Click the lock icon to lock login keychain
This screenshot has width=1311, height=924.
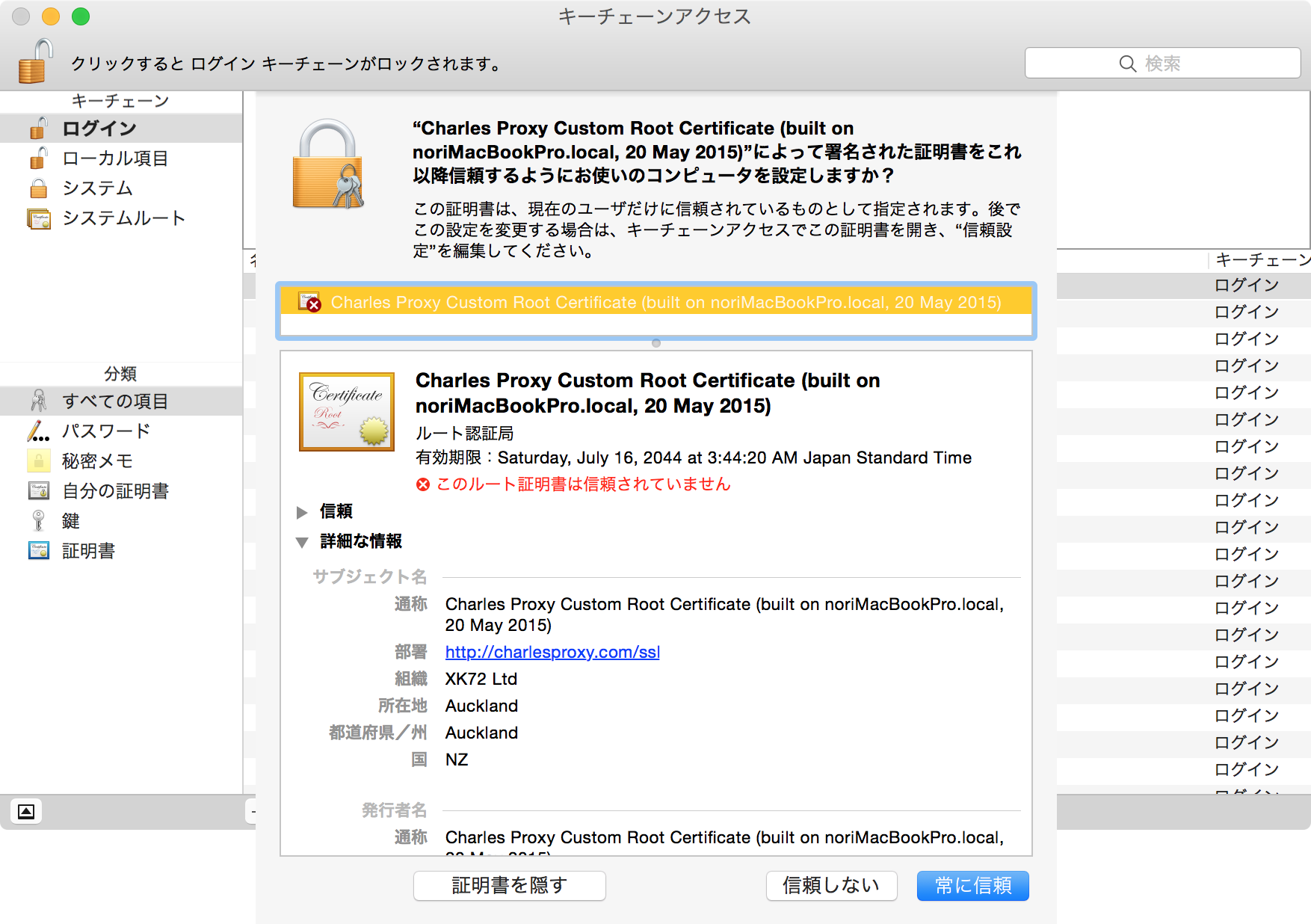(x=35, y=62)
